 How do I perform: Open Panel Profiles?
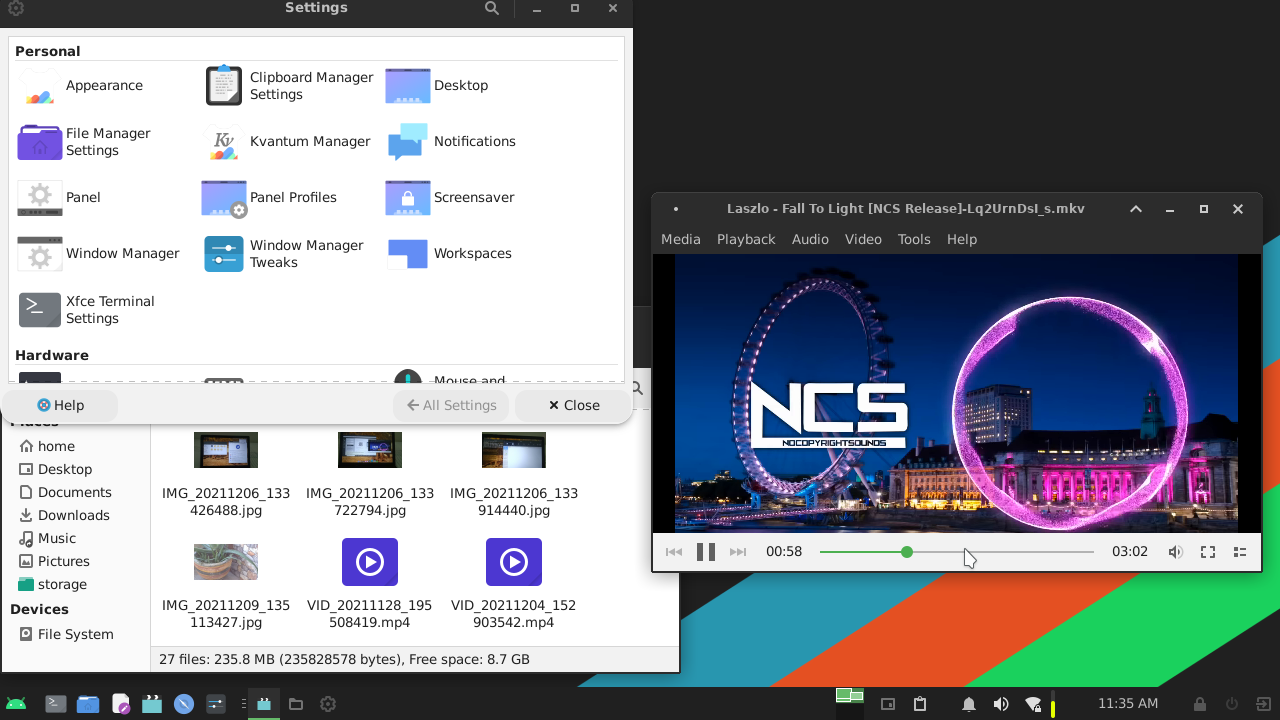(x=270, y=198)
